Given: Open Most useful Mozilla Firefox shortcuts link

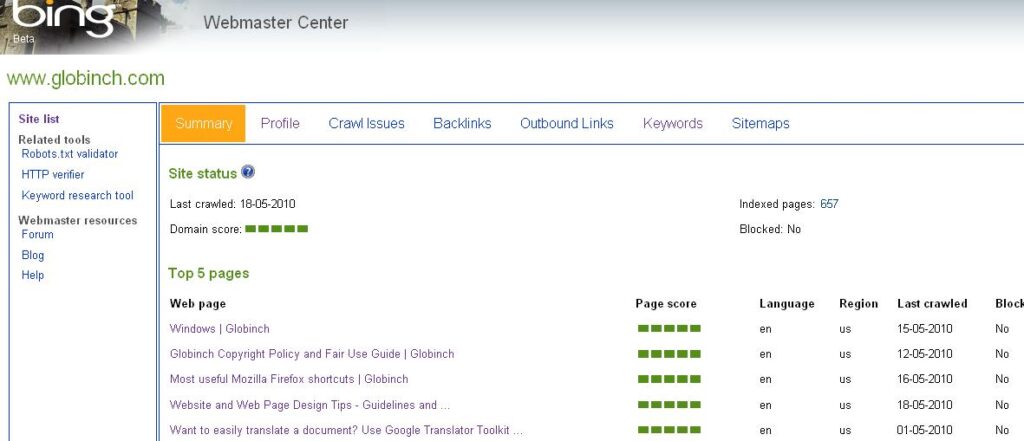Looking at the screenshot, I should pyautogui.click(x=289, y=379).
